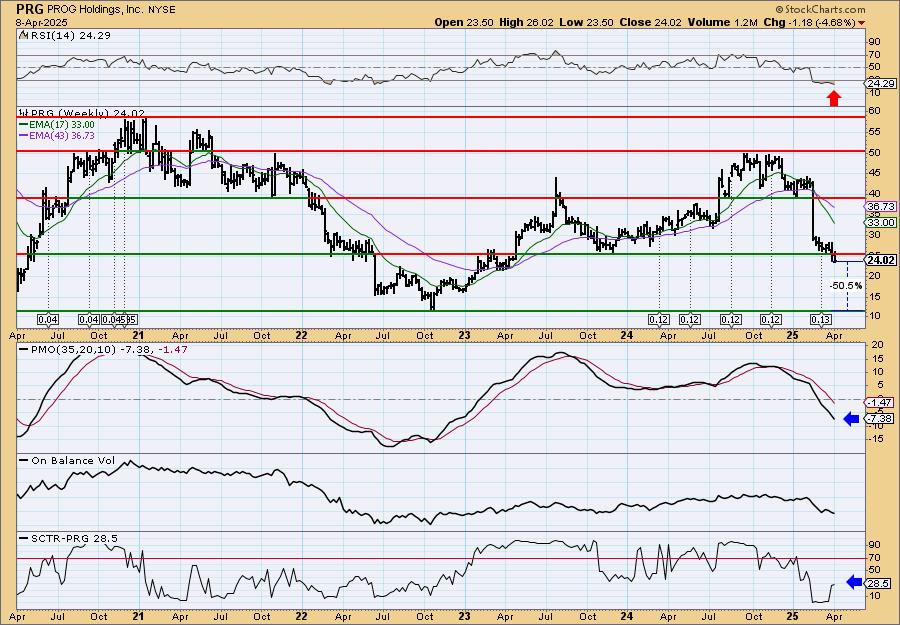Click the -7.38 PMO value tag on the right axis

tap(879, 419)
